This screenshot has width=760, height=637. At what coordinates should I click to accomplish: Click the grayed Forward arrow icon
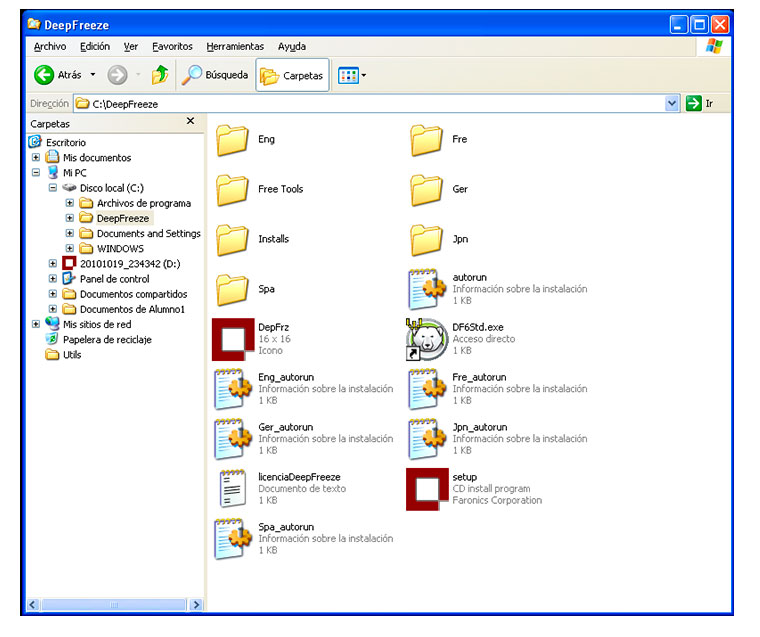[x=117, y=75]
